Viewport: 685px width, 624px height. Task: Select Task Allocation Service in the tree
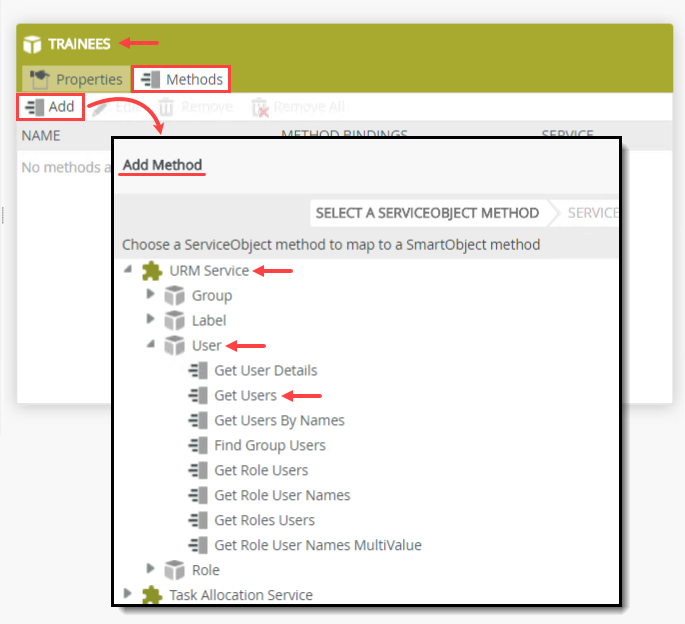pyautogui.click(x=241, y=595)
